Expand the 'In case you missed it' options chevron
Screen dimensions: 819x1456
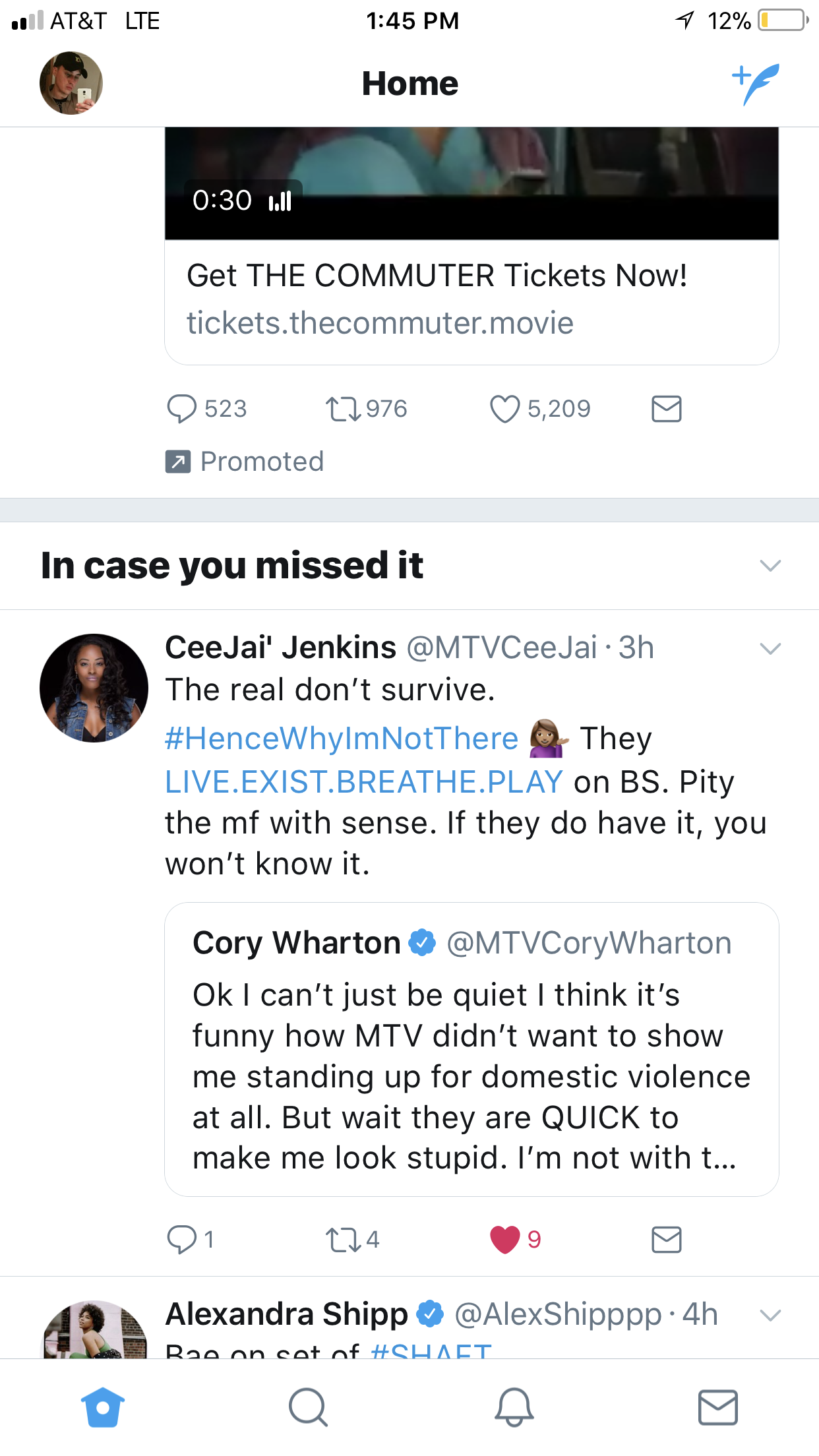tap(770, 566)
